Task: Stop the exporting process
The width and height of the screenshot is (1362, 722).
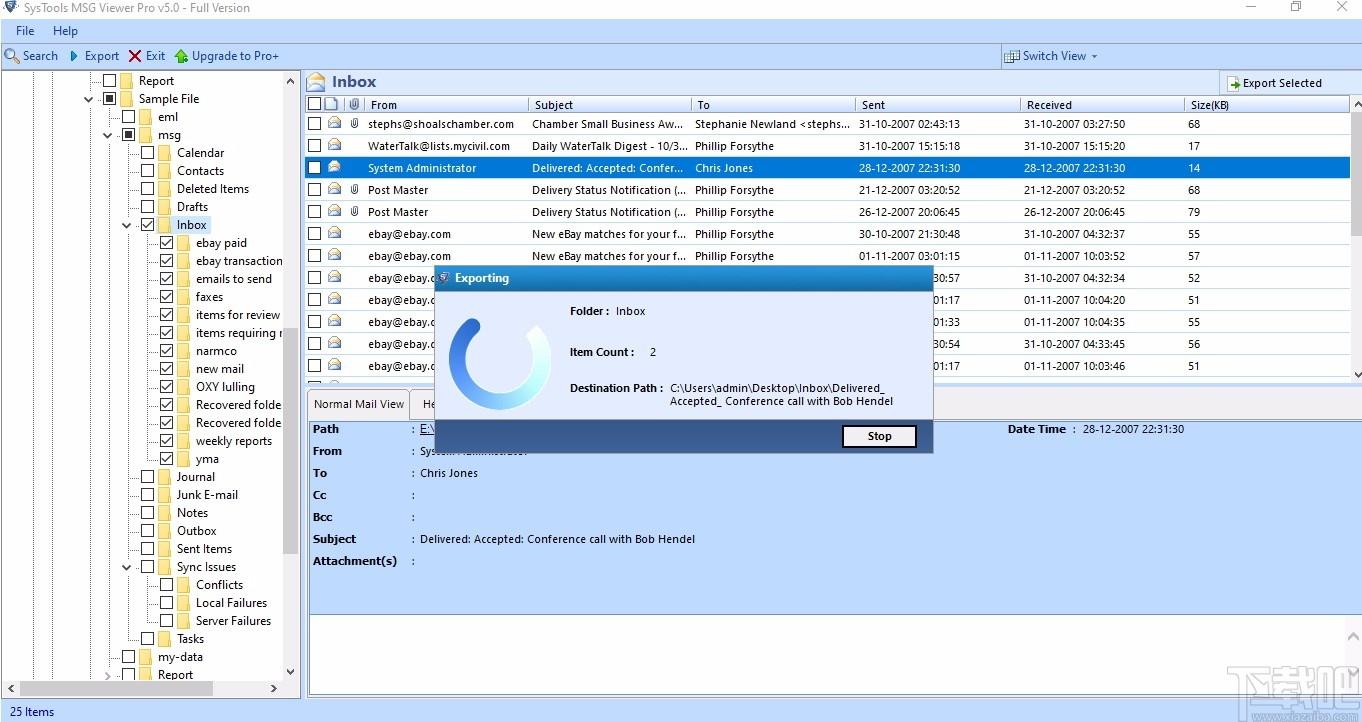Action: coord(879,436)
